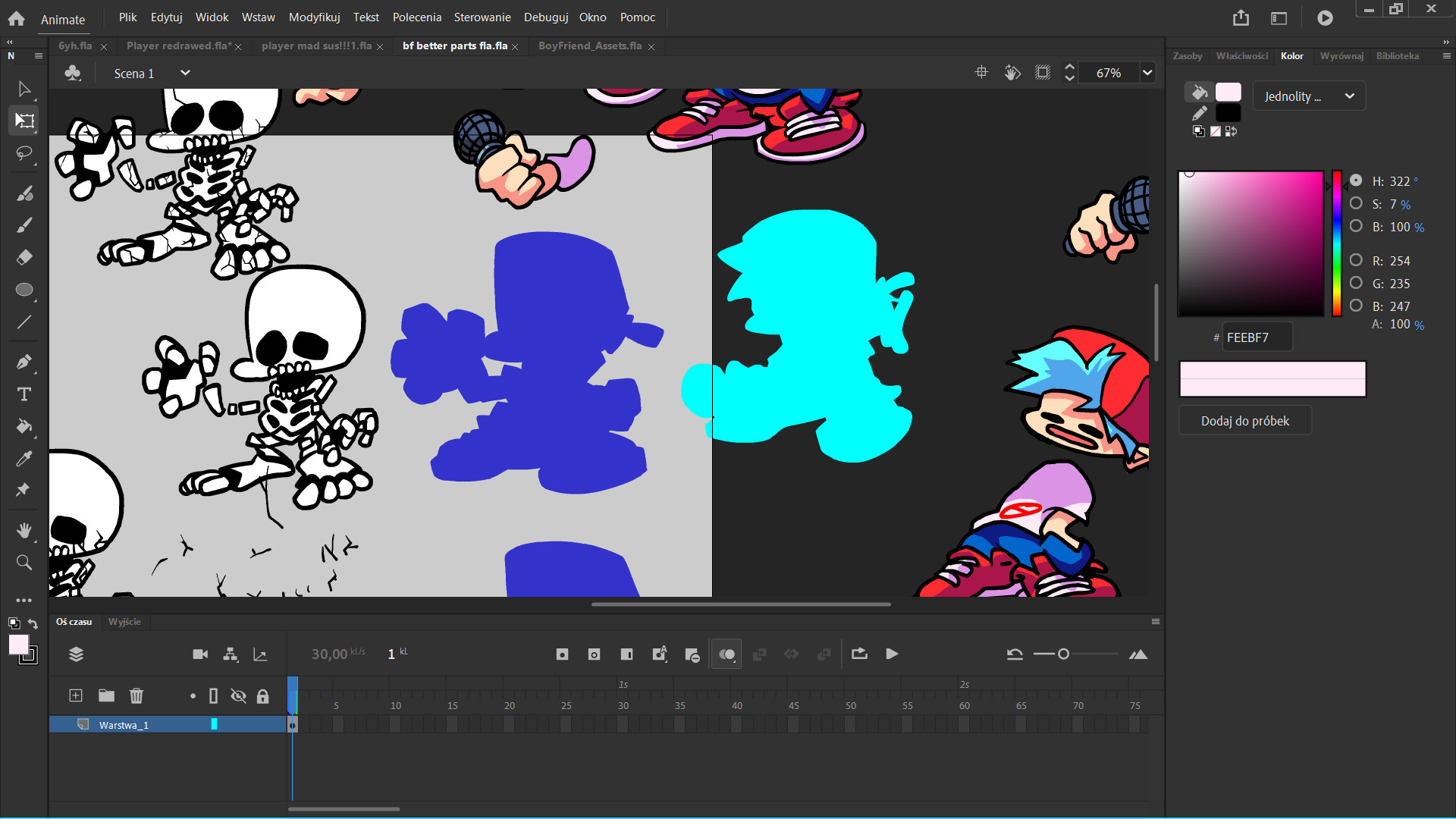The height and width of the screenshot is (819, 1456).
Task: Open the workspace switcher
Action: tap(1279, 18)
